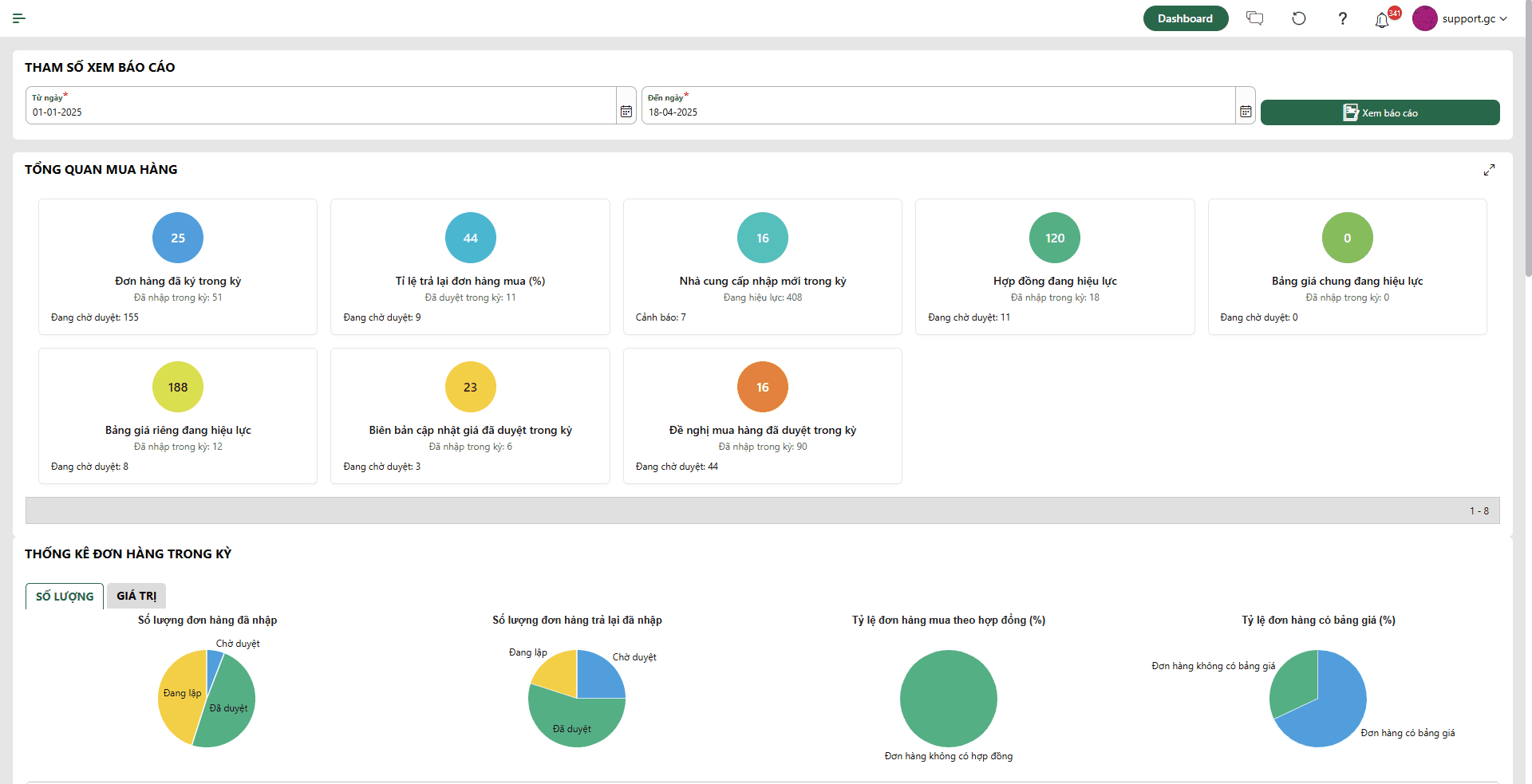The image size is (1532, 784).
Task: Open the hamburger sidebar menu
Action: pos(19,18)
